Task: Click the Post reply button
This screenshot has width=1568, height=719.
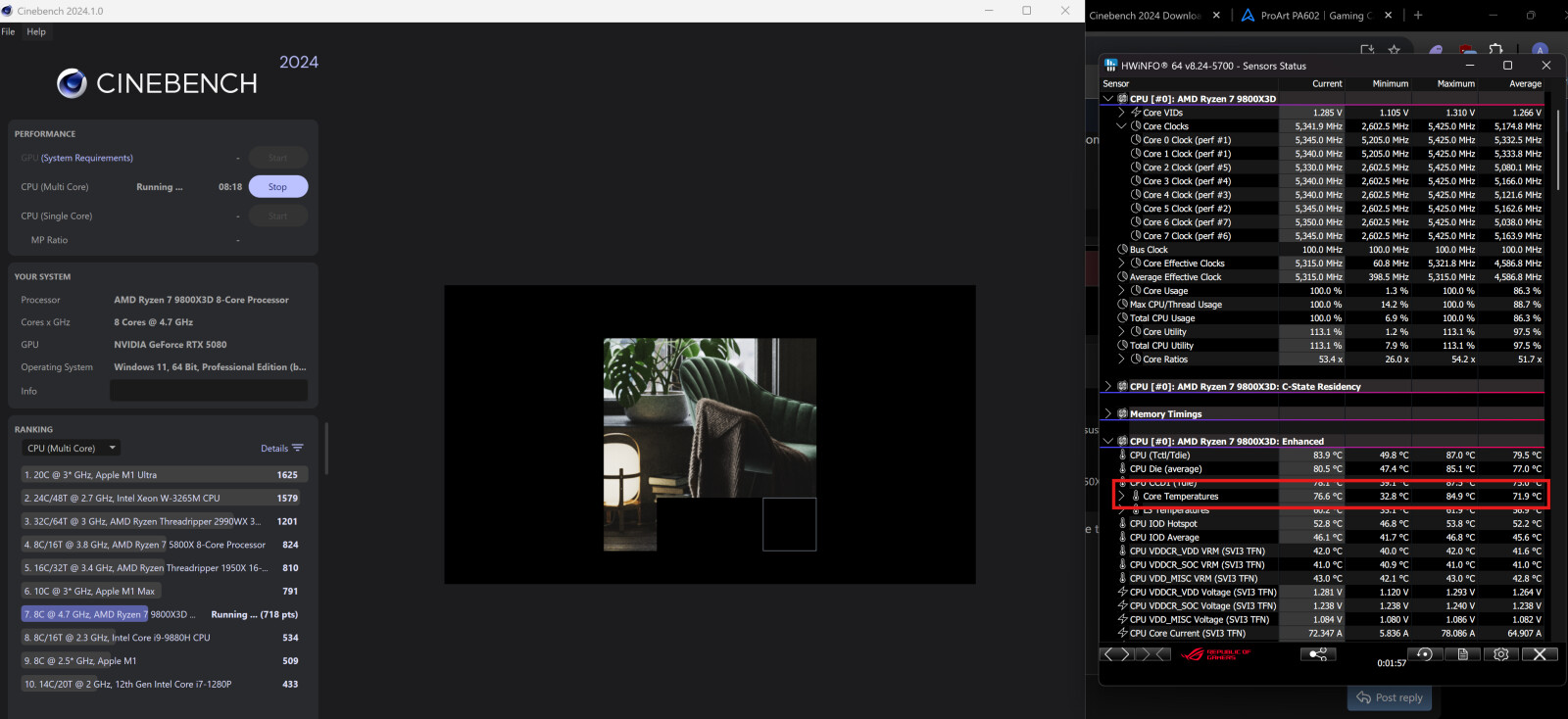Action: click(1390, 697)
